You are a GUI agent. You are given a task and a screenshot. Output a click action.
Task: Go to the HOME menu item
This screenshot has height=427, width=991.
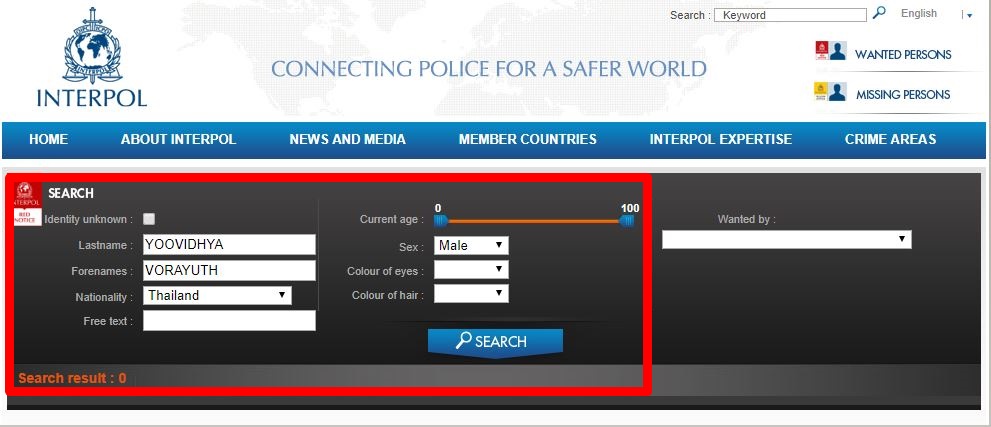coord(49,140)
